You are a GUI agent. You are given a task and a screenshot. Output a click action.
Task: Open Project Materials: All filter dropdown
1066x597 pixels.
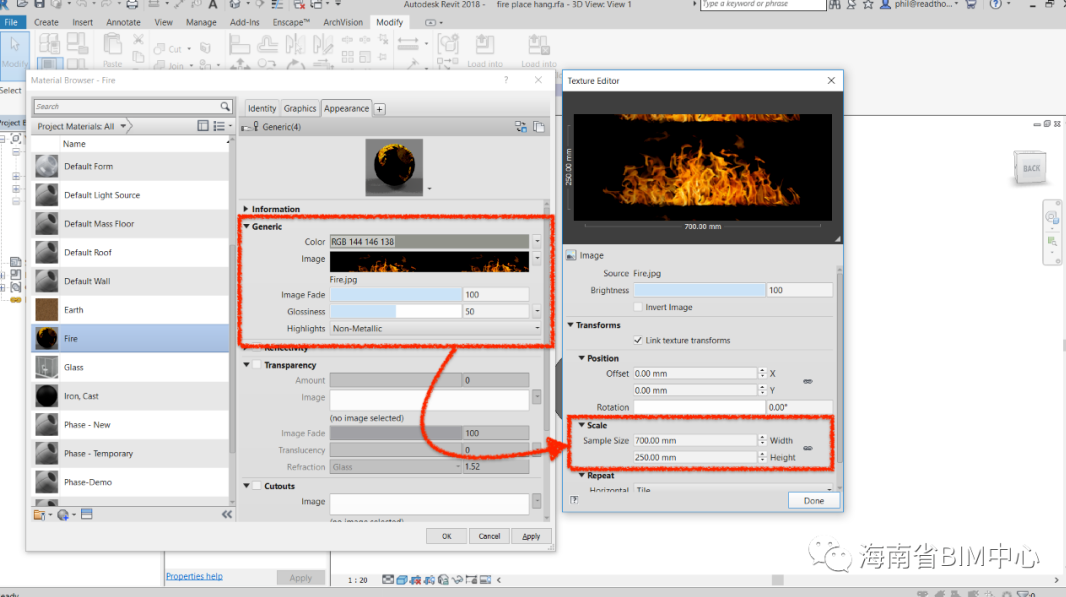point(124,127)
